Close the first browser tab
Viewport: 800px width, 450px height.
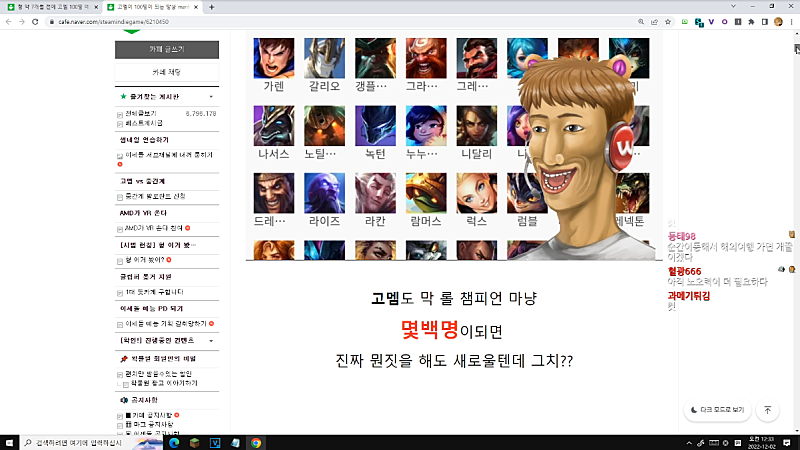pyautogui.click(x=95, y=7)
